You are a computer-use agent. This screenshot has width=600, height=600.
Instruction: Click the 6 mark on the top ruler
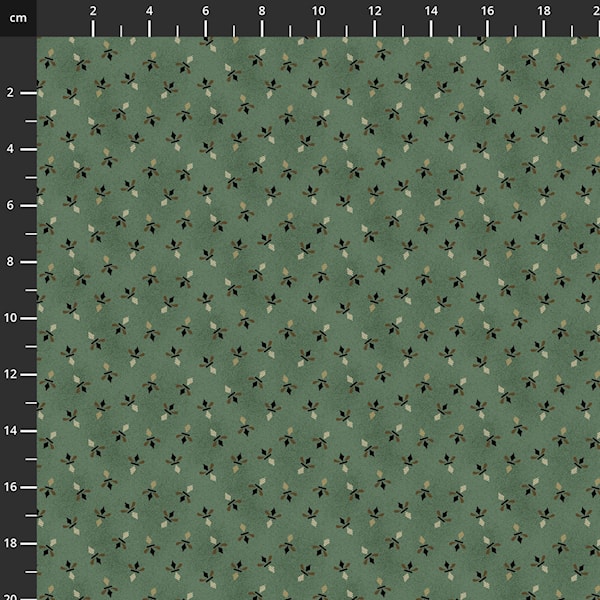click(x=206, y=11)
